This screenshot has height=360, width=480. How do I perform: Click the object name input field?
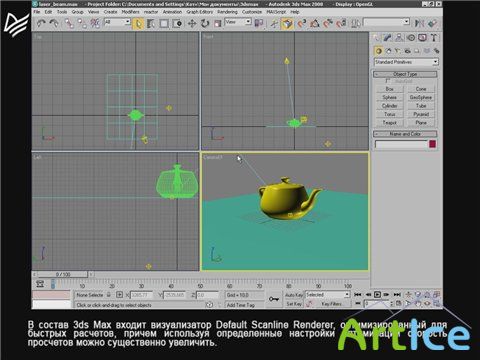[401, 144]
